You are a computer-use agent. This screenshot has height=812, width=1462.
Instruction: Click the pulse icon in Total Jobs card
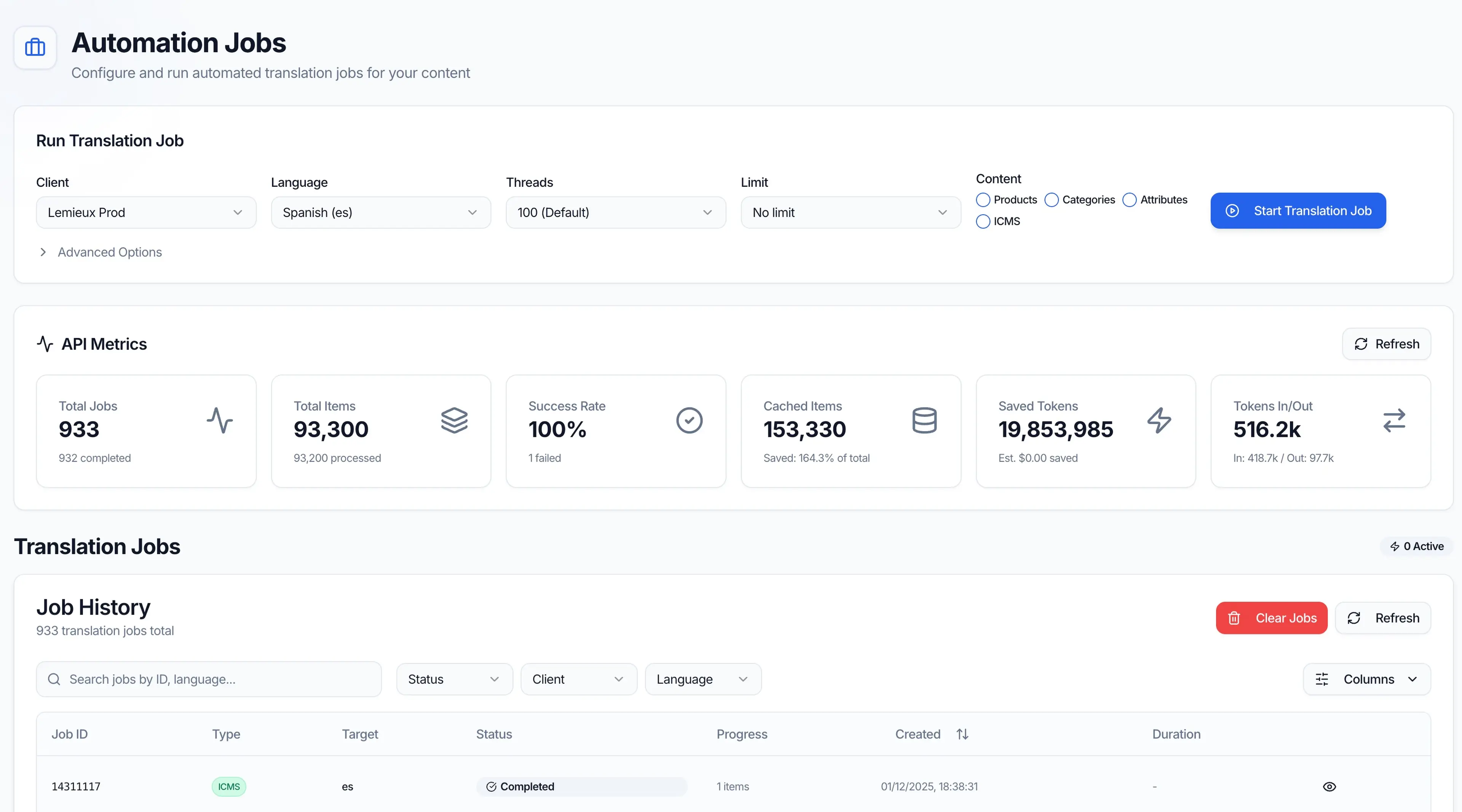click(220, 420)
